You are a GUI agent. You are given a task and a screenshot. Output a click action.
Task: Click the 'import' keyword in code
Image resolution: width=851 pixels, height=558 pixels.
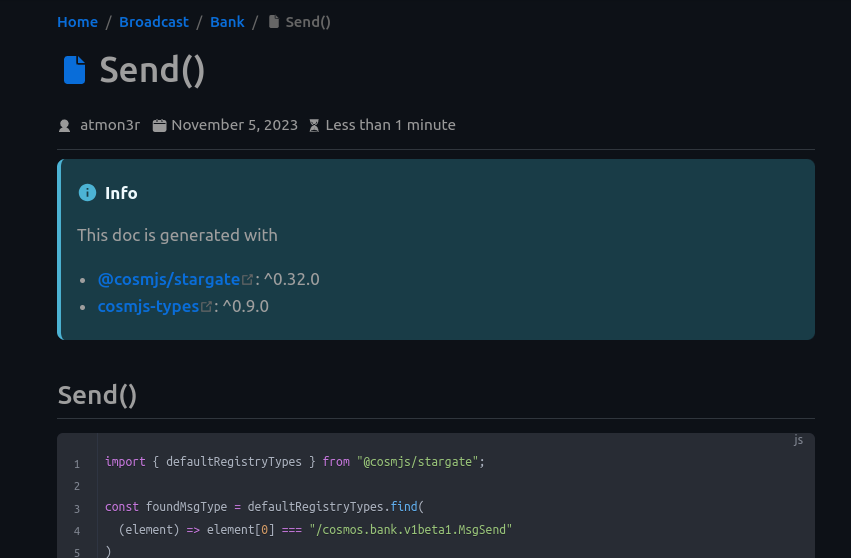coord(125,462)
